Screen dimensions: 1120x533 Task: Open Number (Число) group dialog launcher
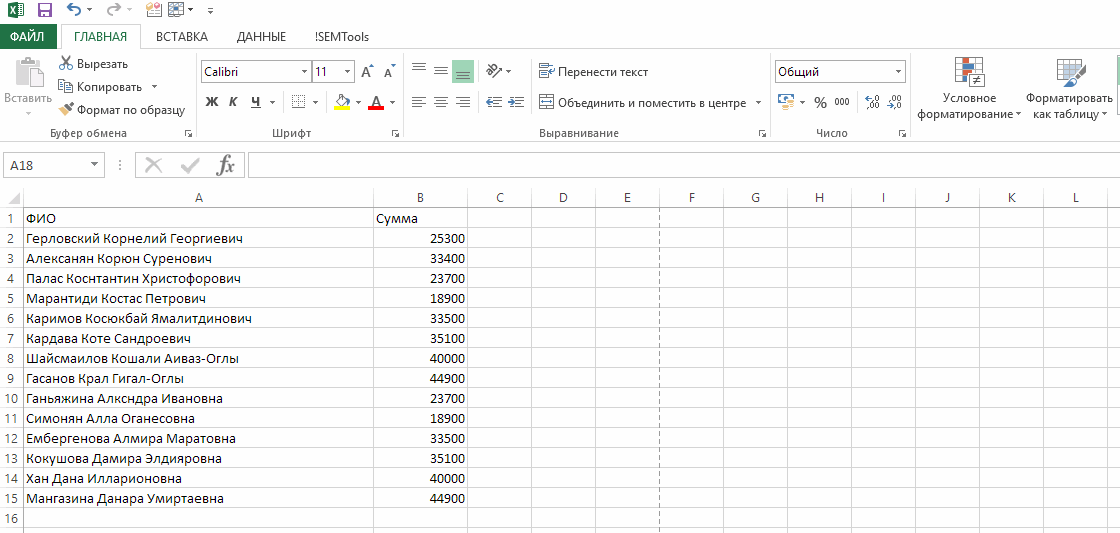tap(902, 133)
